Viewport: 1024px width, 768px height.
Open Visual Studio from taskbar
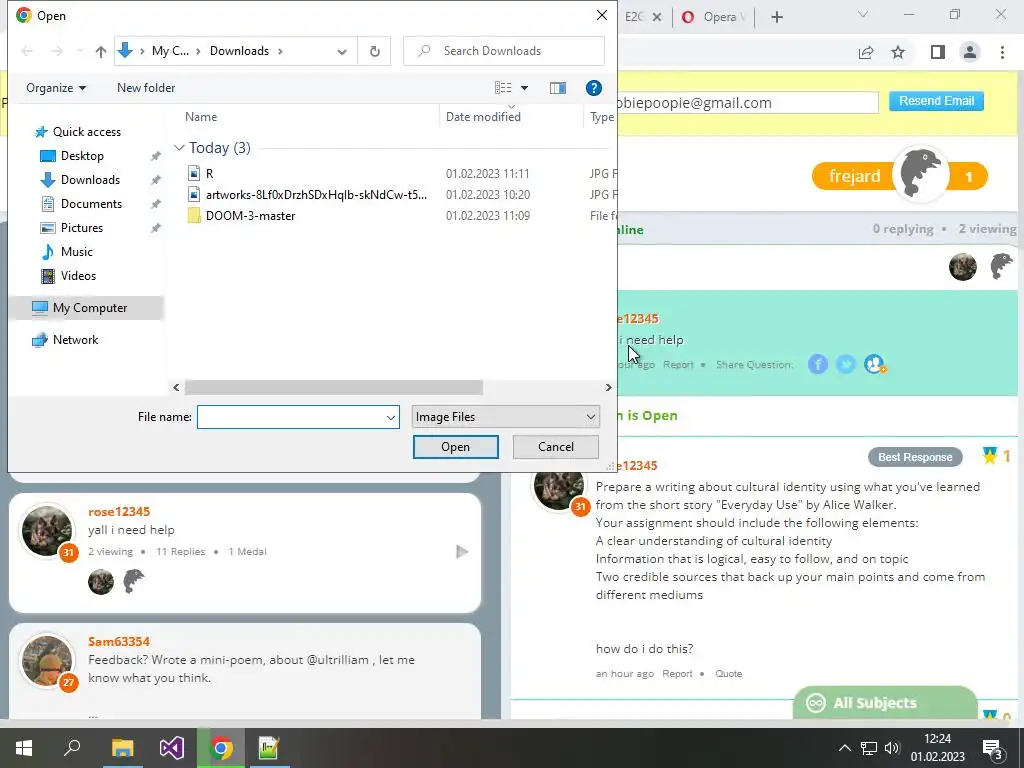tap(172, 748)
